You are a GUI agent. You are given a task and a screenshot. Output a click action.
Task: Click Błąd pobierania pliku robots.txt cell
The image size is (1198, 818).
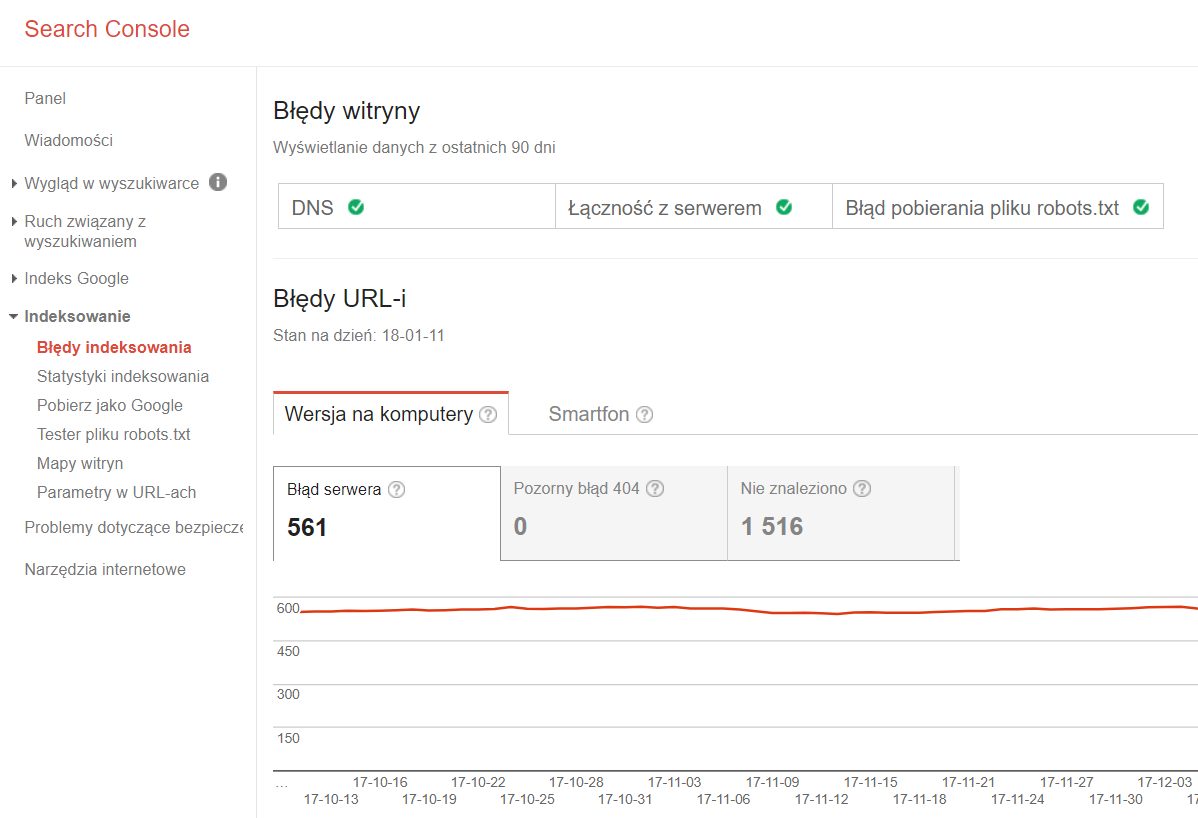click(x=998, y=206)
